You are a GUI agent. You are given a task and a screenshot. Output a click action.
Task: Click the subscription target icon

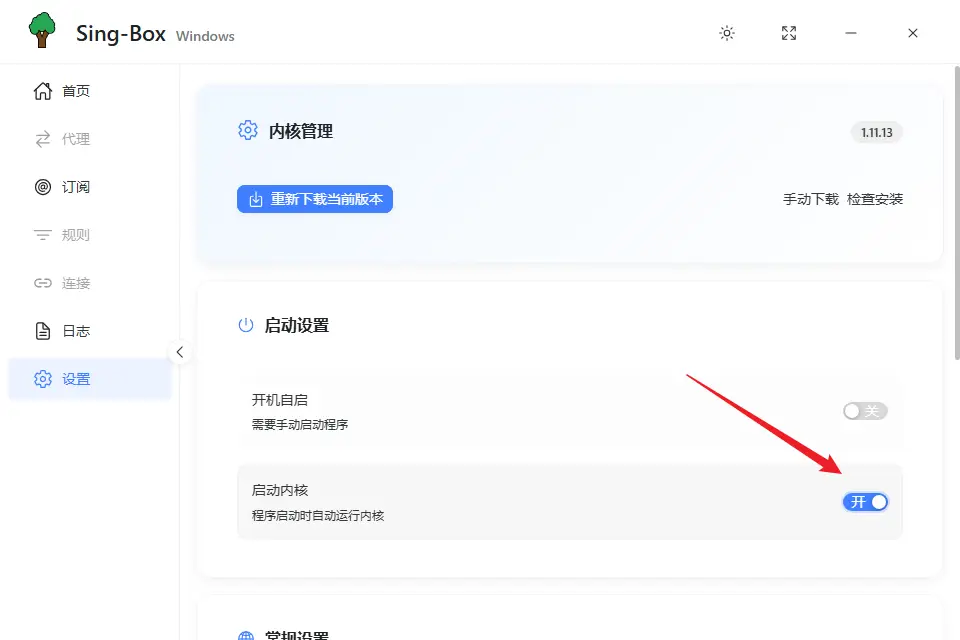point(42,187)
